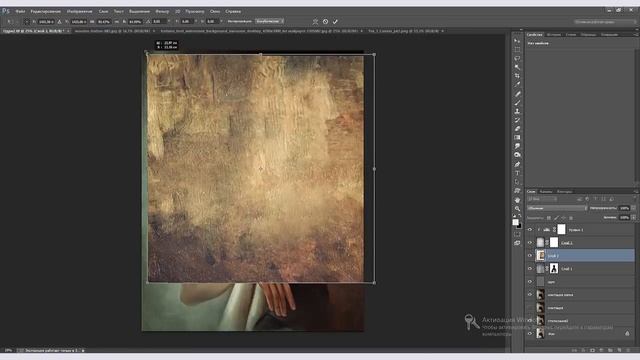The height and width of the screenshot is (360, 640).
Task: Select the Move tool
Action: (517, 41)
